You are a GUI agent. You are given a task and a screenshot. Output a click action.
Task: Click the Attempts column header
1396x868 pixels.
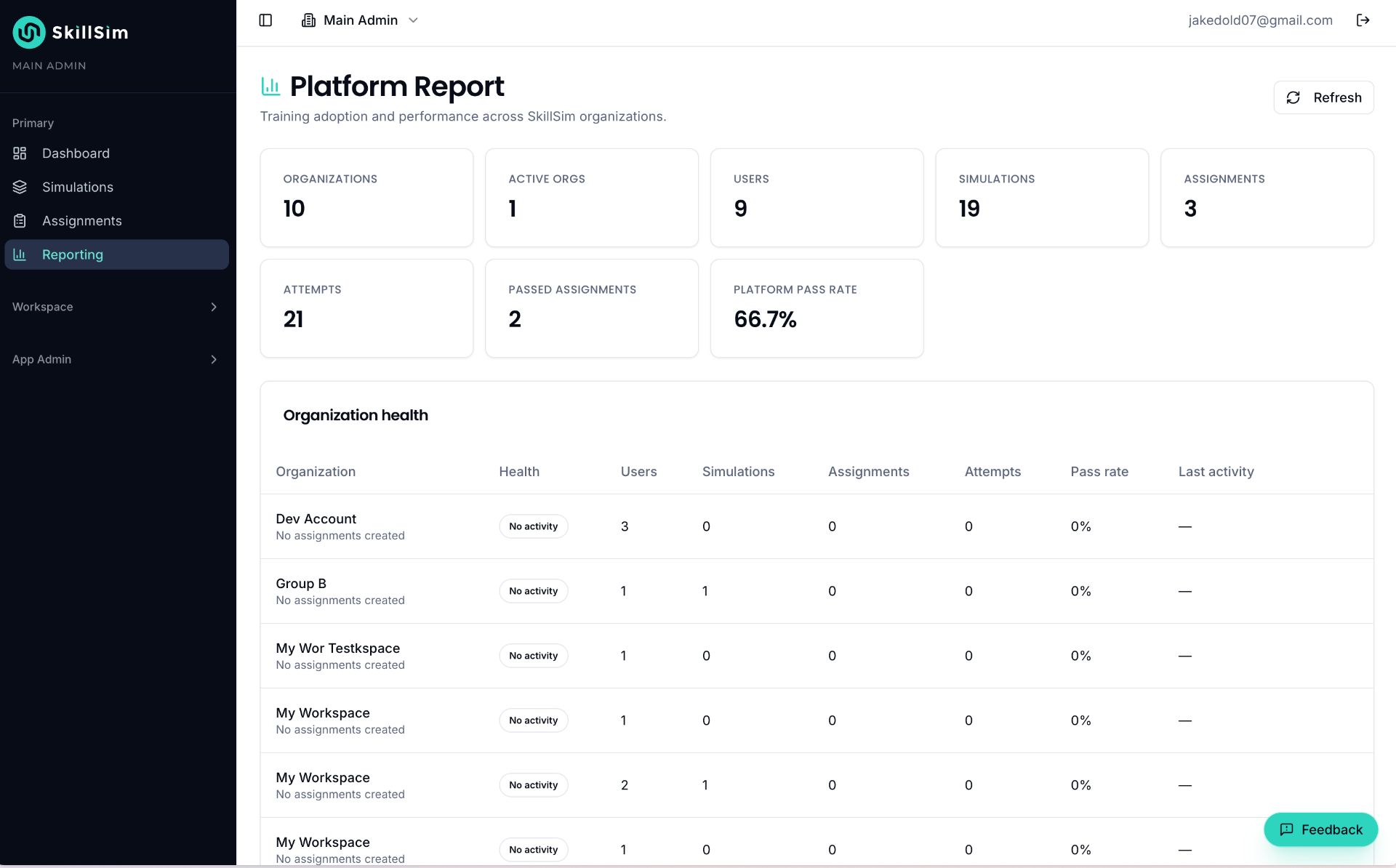[x=992, y=472]
